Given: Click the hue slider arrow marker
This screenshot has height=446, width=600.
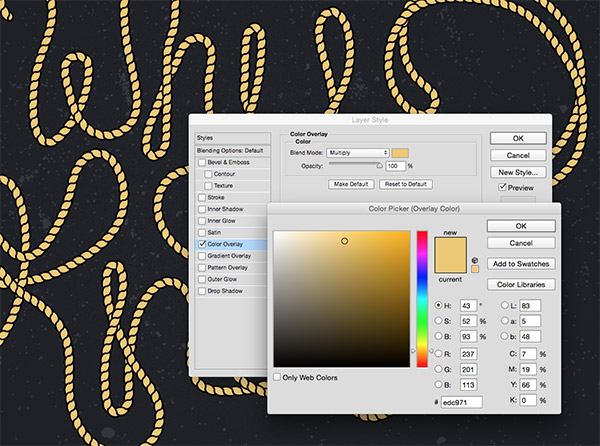Looking at the screenshot, I should tap(414, 351).
